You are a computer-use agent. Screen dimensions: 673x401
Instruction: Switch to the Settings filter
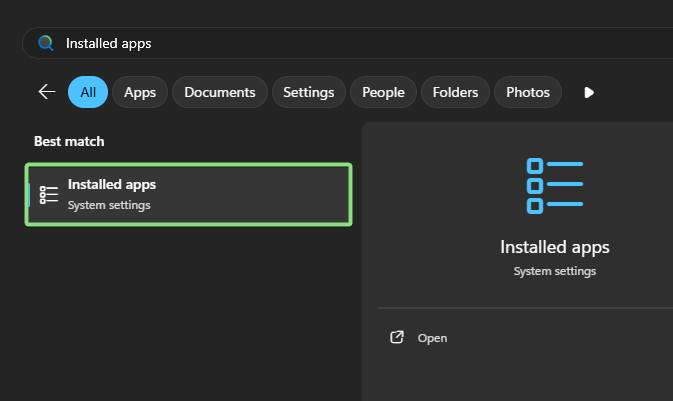click(309, 92)
